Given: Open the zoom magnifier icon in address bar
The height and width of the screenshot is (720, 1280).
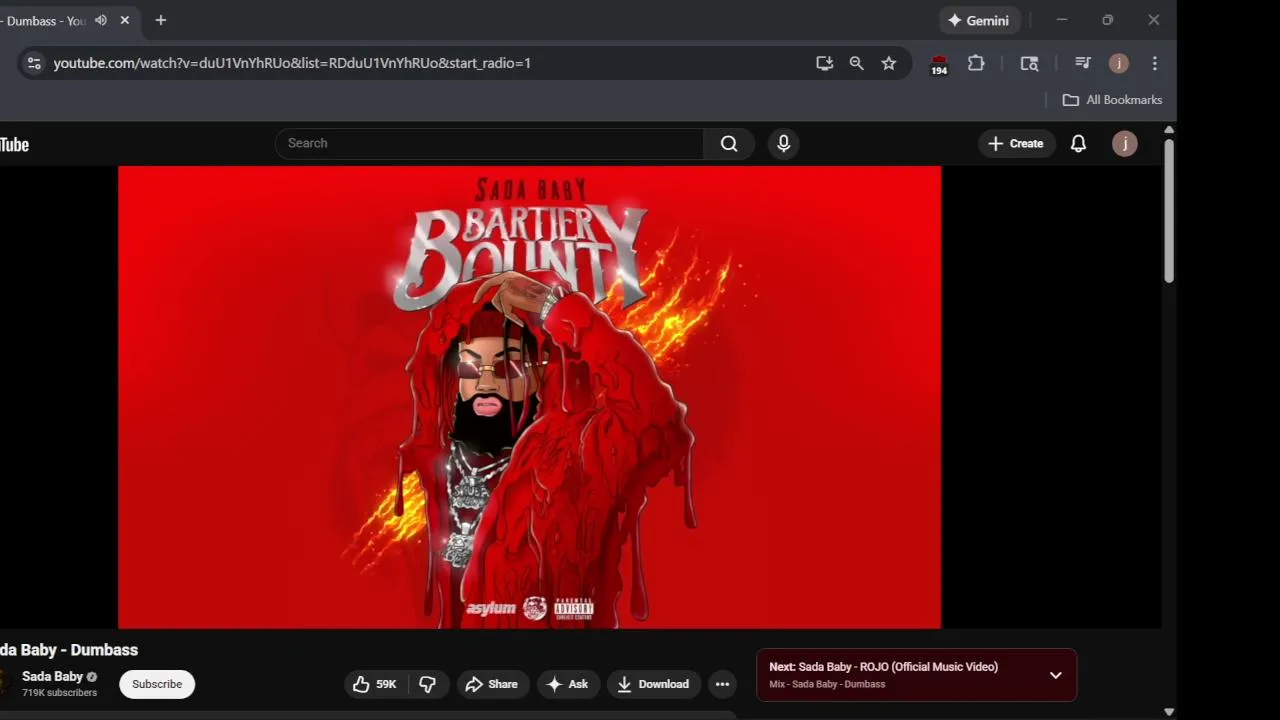Looking at the screenshot, I should pyautogui.click(x=857, y=63).
